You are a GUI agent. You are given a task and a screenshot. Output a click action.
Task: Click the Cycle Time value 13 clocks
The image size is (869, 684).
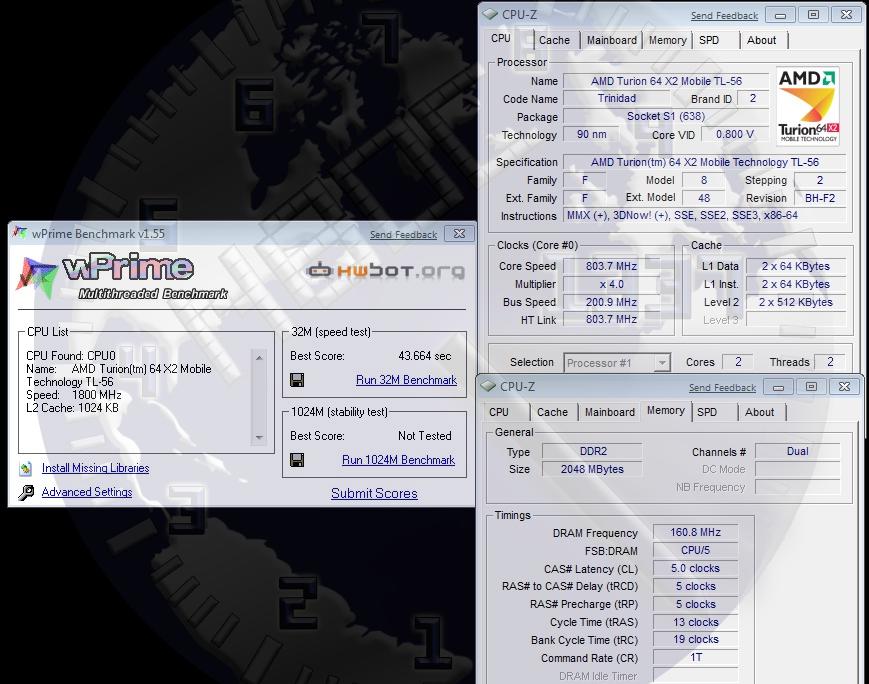696,622
